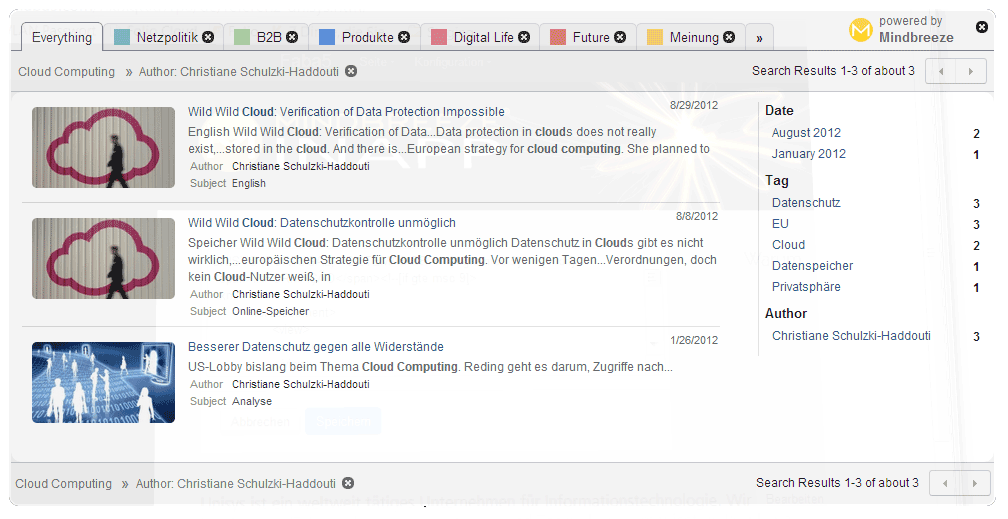The width and height of the screenshot is (1008, 519).
Task: Remove the Produkte tab via its X icon
Action: tap(404, 37)
